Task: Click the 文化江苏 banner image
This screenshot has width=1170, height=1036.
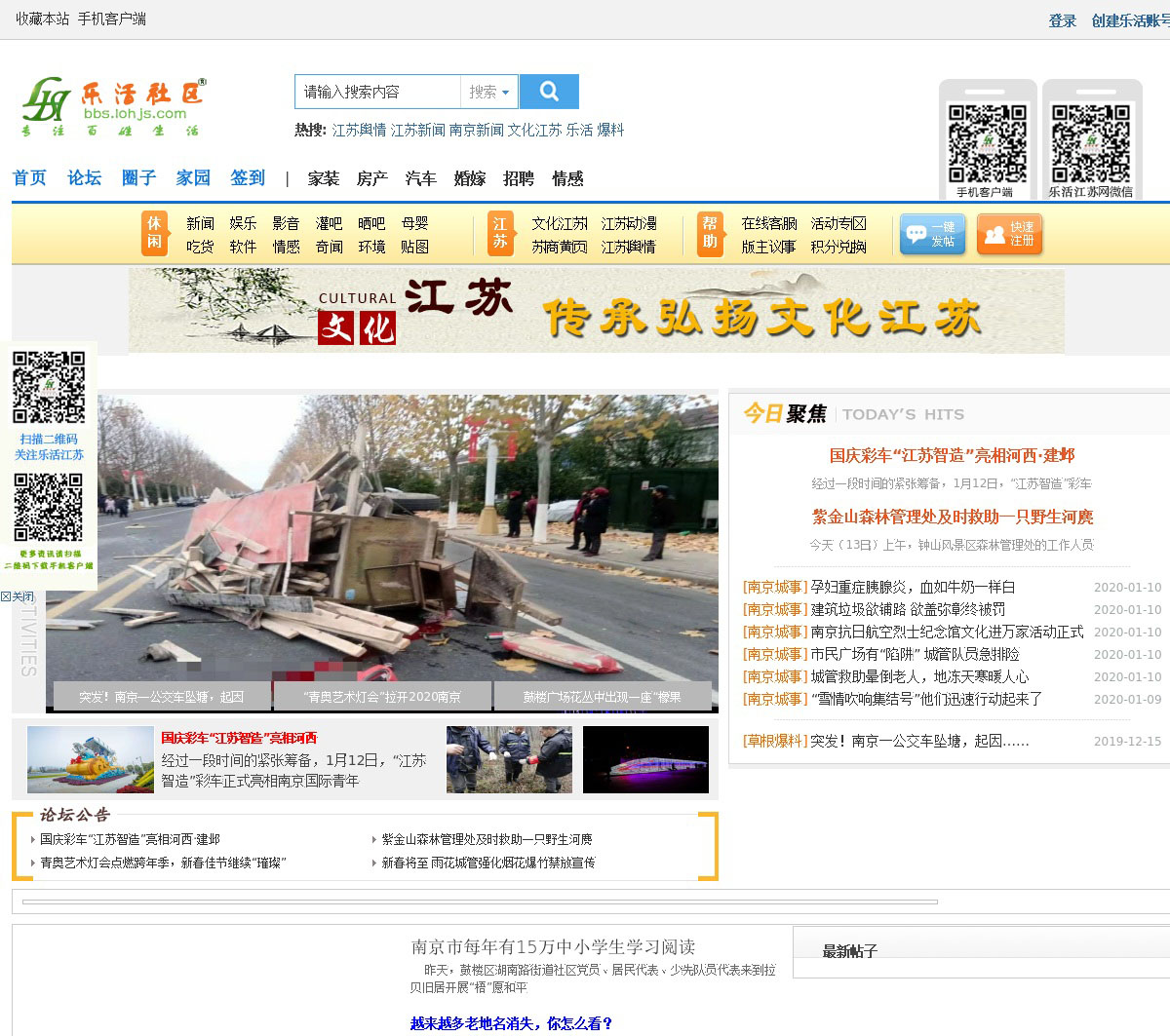Action: 597,311
